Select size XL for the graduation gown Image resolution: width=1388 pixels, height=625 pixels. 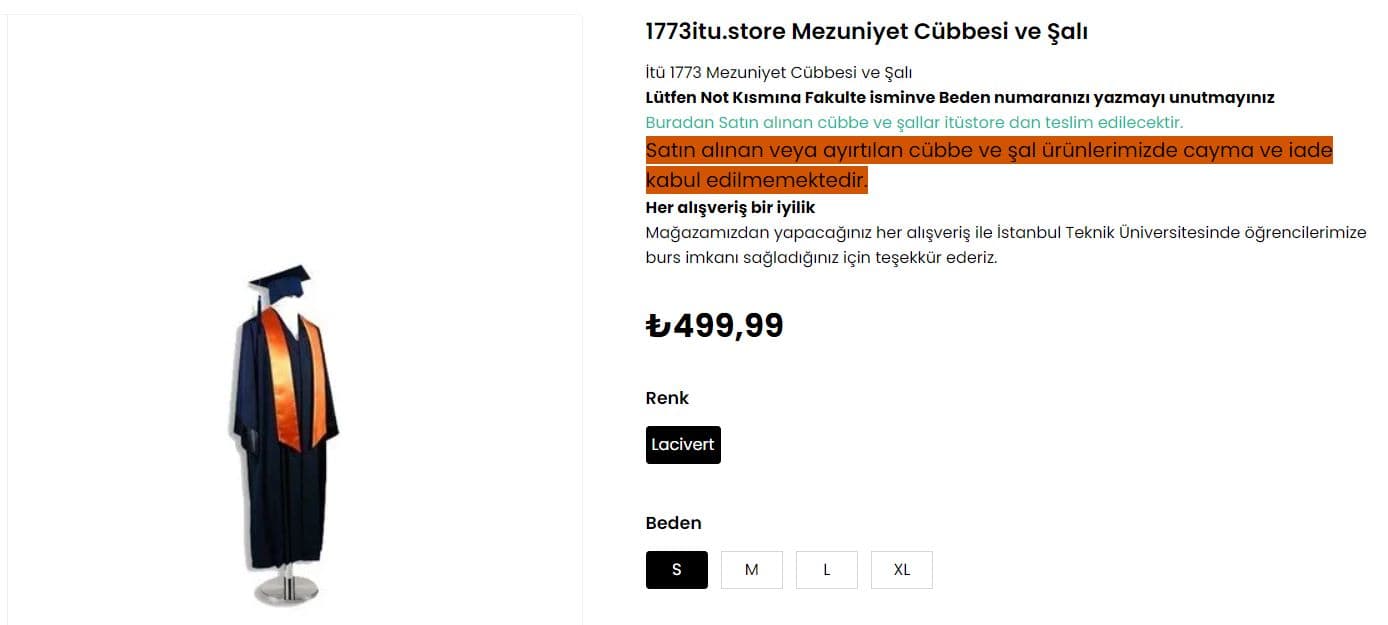pyautogui.click(x=901, y=569)
